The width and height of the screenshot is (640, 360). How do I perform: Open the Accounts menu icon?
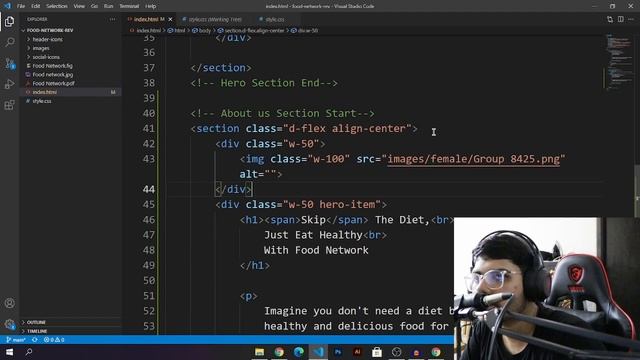click(9, 303)
